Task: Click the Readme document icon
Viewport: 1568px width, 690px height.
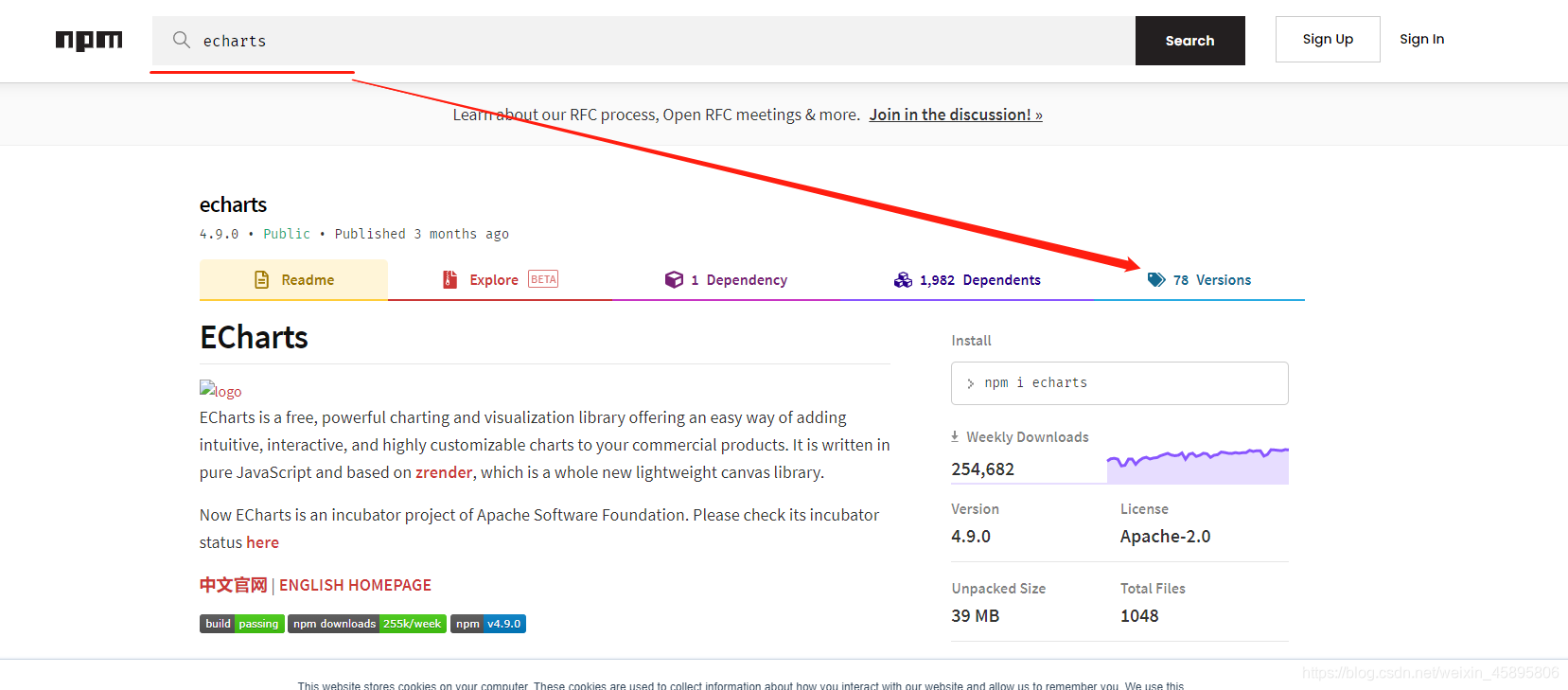Action: click(x=262, y=280)
